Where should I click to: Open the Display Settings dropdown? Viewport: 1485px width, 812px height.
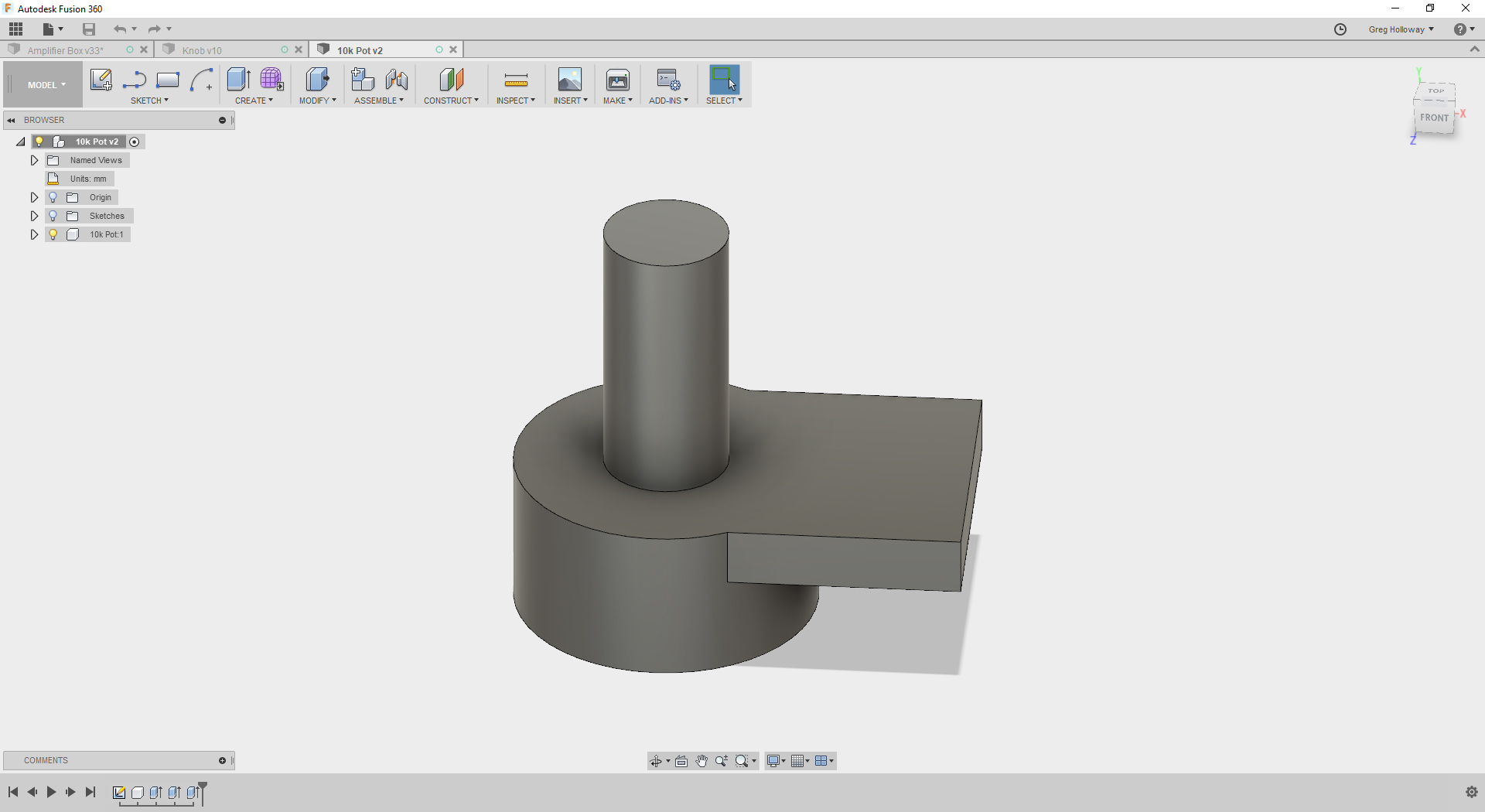pos(775,761)
